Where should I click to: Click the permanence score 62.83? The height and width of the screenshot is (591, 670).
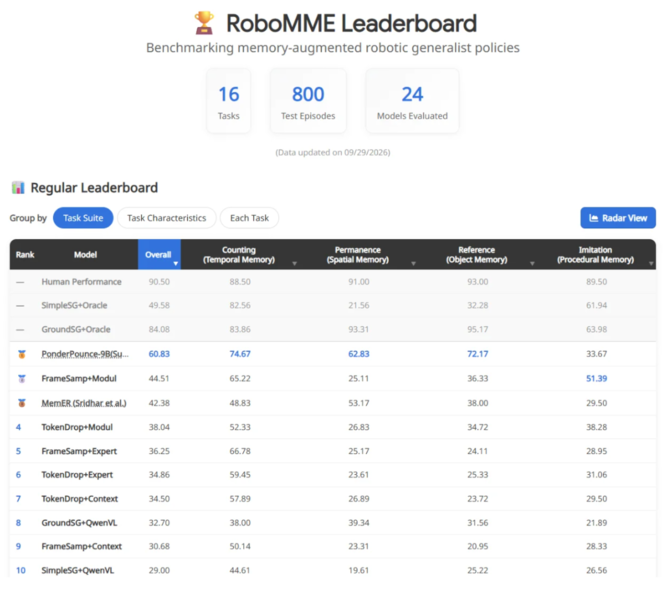pos(359,354)
